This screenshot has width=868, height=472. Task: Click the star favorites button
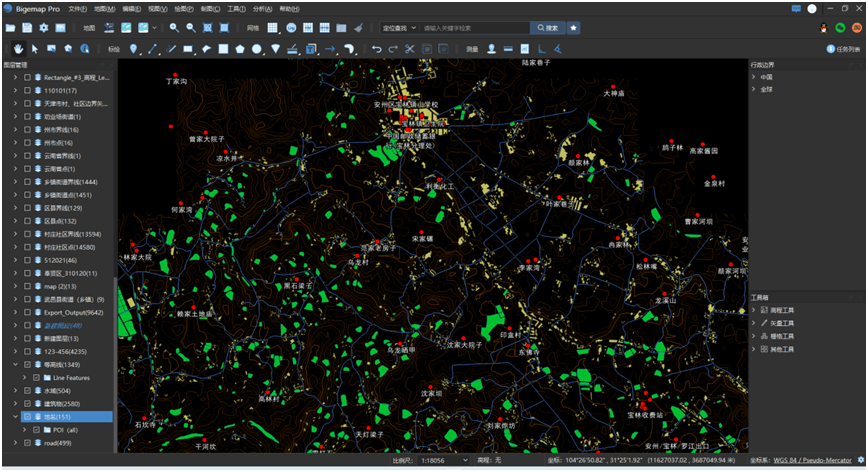pyautogui.click(x=574, y=28)
